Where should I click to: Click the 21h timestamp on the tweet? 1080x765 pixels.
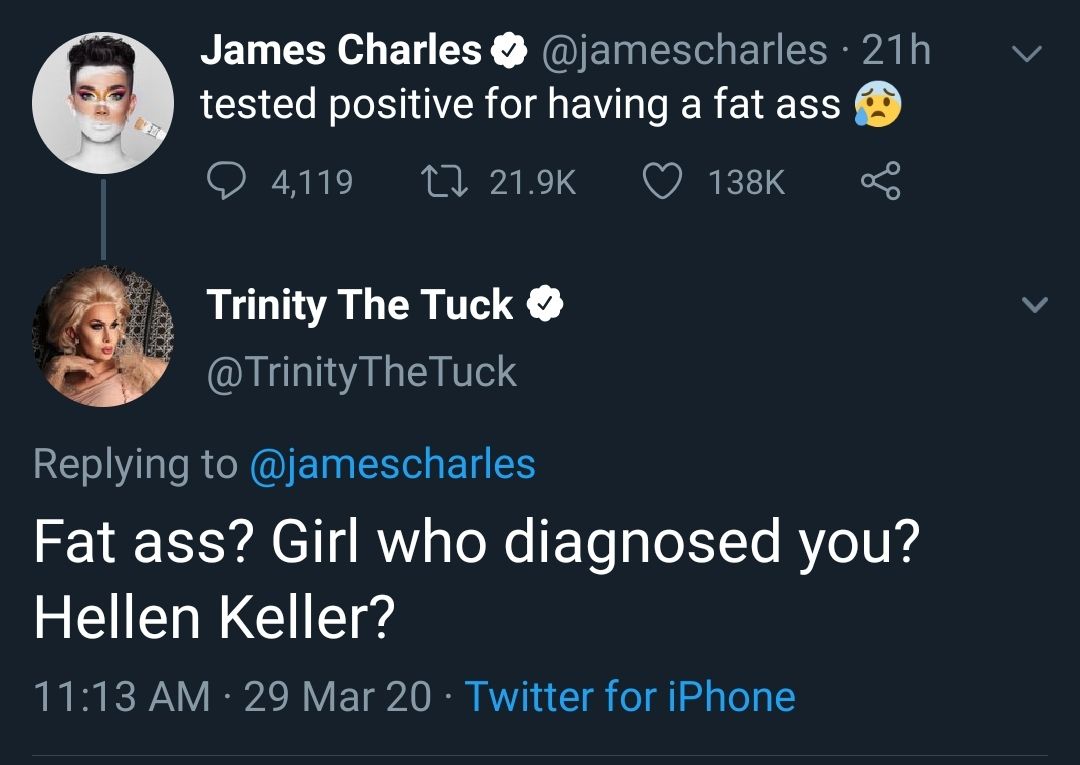coord(896,48)
